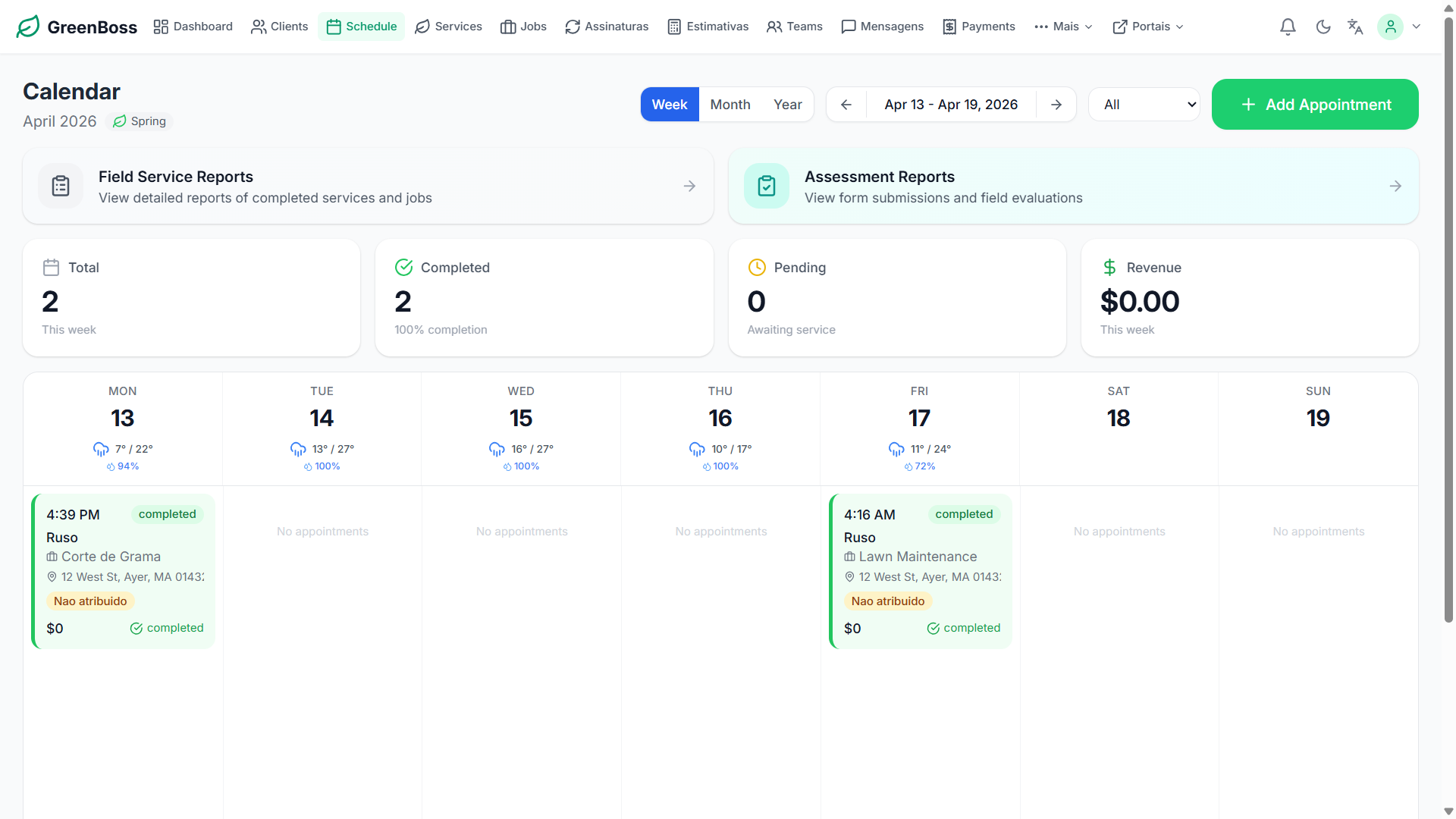The width and height of the screenshot is (1456, 819).
Task: Click the Add Appointment button
Action: click(1314, 104)
